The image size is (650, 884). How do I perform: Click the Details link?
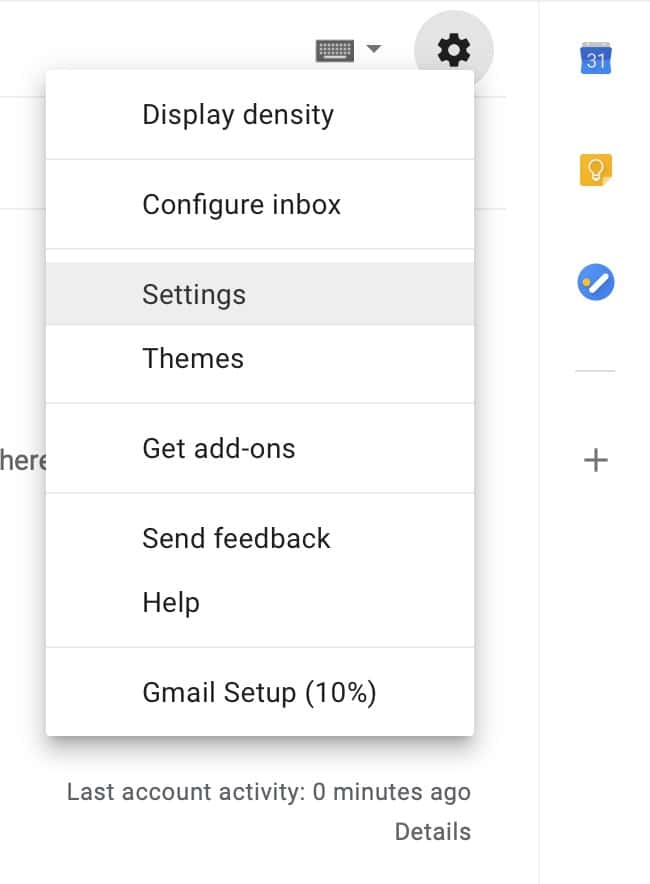(432, 832)
